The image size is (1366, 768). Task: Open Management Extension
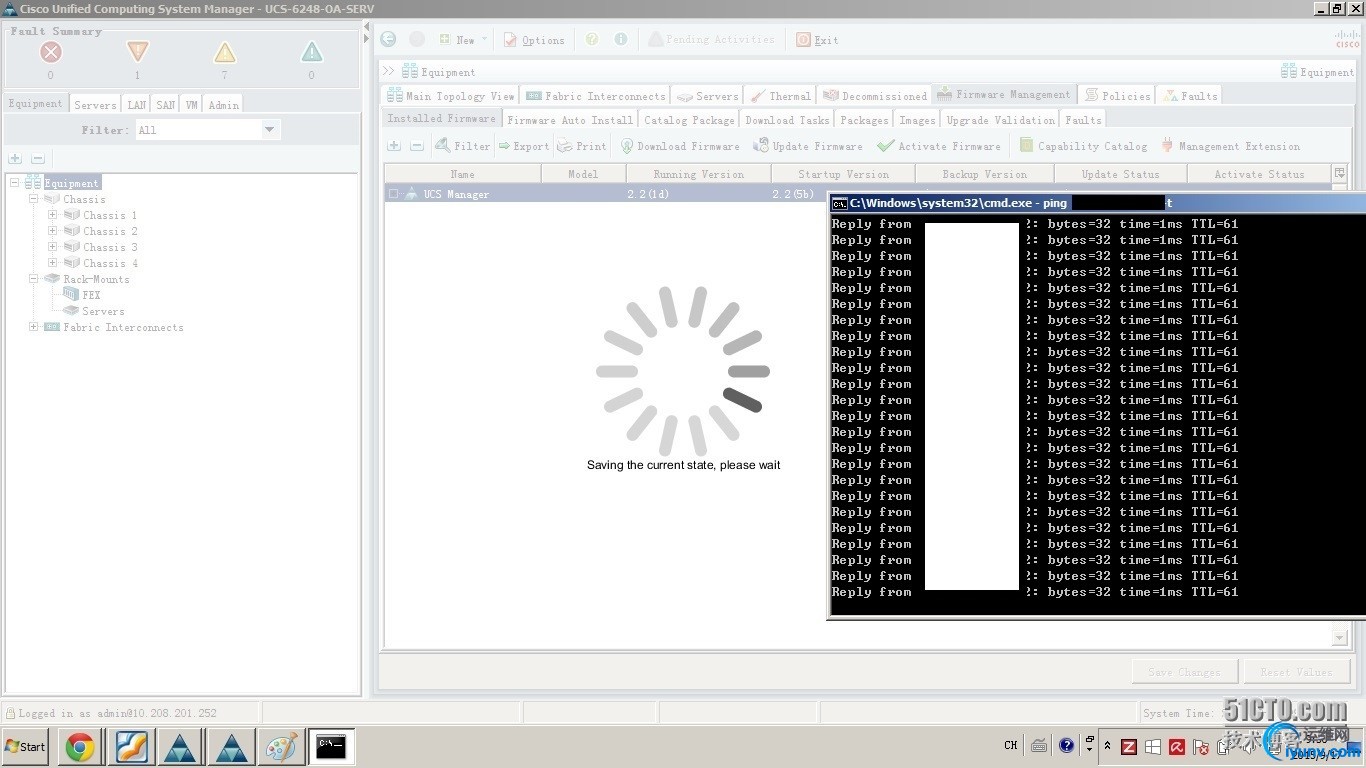pos(1230,146)
